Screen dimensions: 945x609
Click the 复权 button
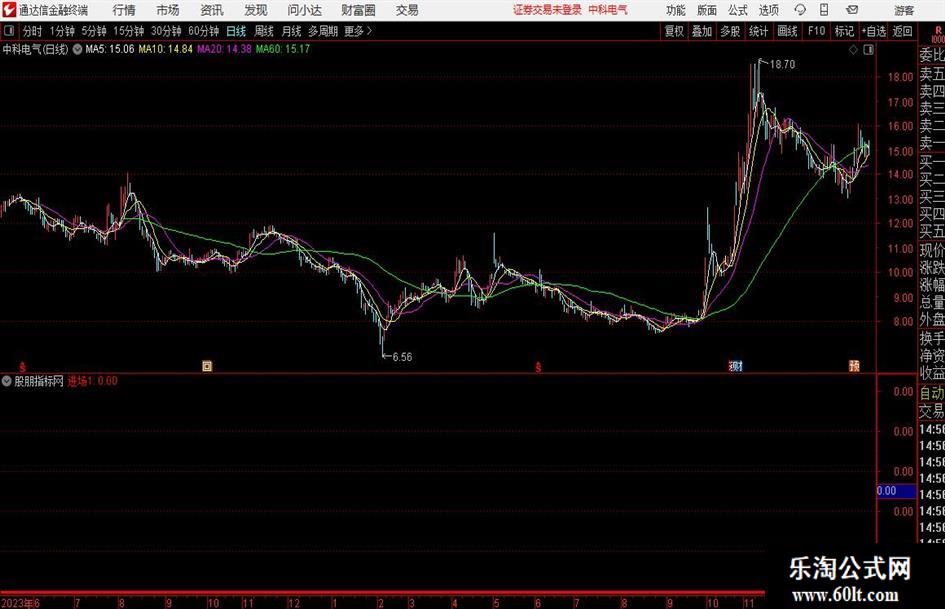click(x=674, y=31)
